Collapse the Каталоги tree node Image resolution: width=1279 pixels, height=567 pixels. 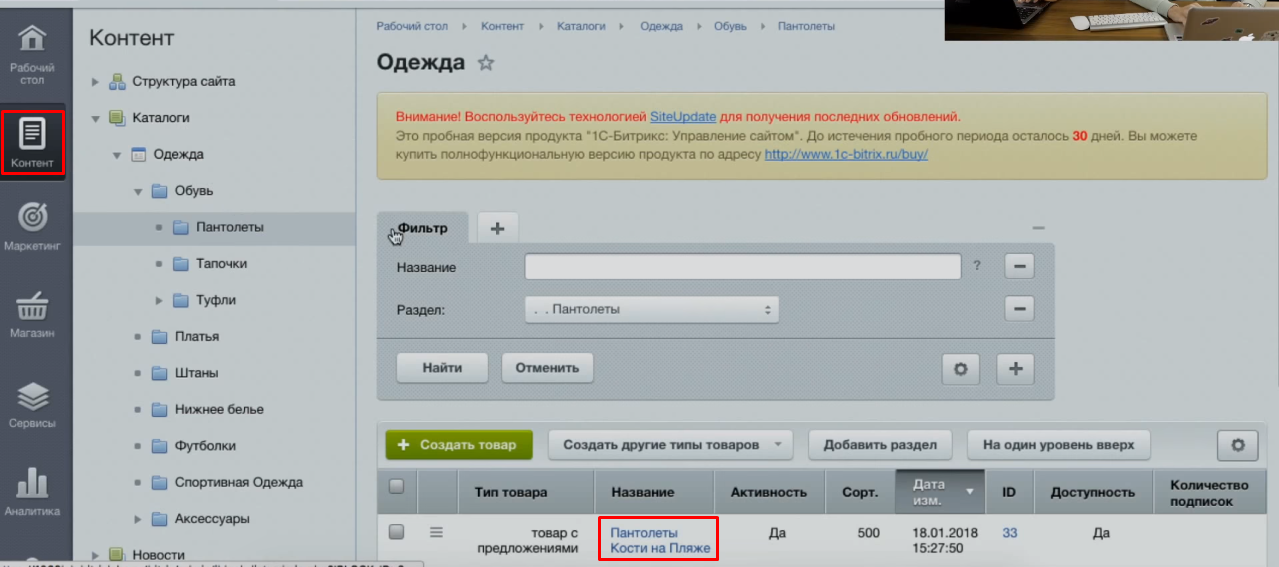(96, 118)
